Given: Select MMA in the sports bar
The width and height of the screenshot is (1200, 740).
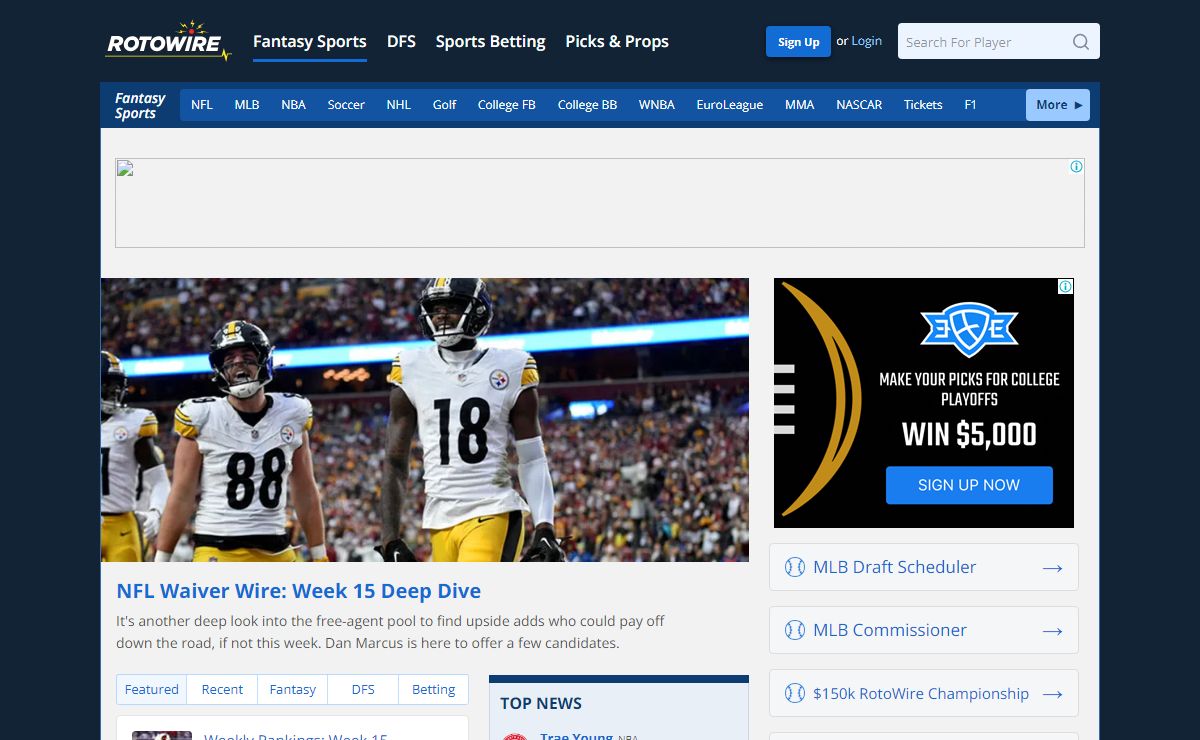Looking at the screenshot, I should (x=800, y=105).
